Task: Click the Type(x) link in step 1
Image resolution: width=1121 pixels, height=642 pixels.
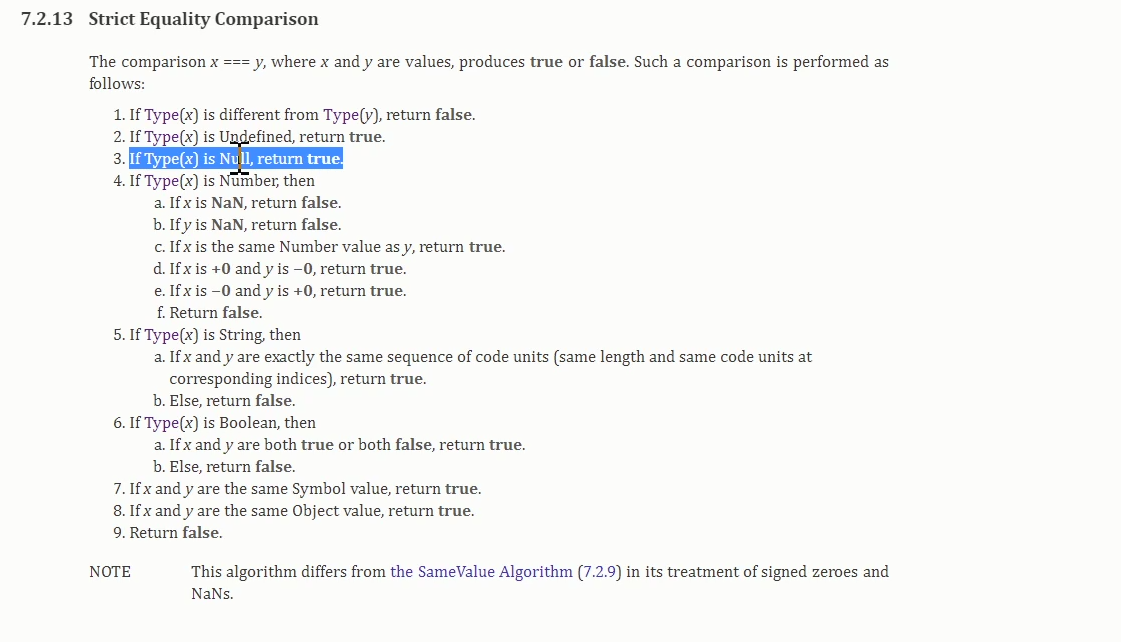Action: pyautogui.click(x=171, y=115)
